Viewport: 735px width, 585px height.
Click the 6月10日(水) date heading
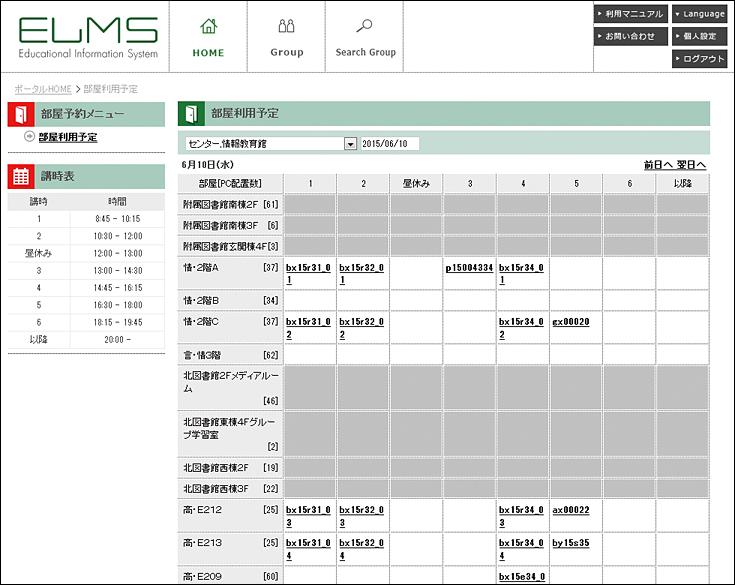(208, 165)
